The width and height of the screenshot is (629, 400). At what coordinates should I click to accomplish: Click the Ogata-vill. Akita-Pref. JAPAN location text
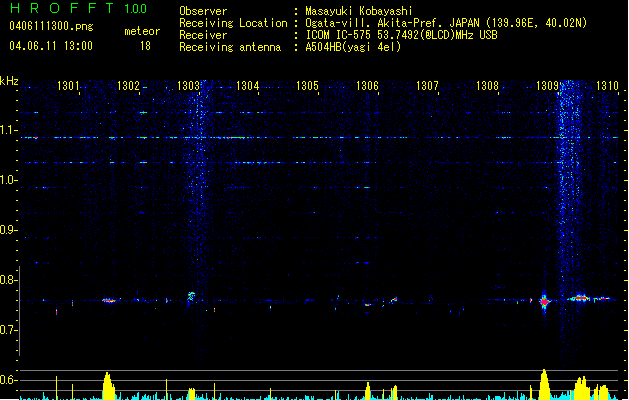coord(446,23)
